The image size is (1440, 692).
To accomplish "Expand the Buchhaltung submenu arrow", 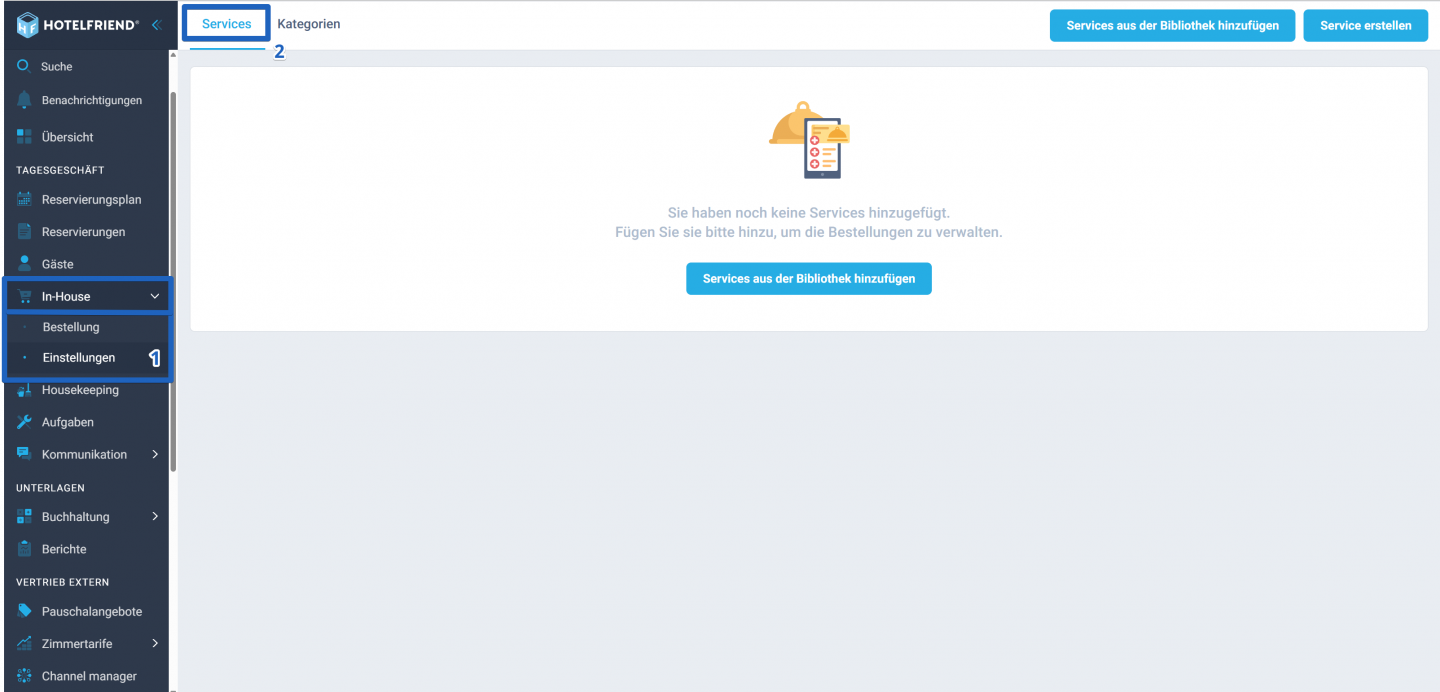I will (155, 517).
